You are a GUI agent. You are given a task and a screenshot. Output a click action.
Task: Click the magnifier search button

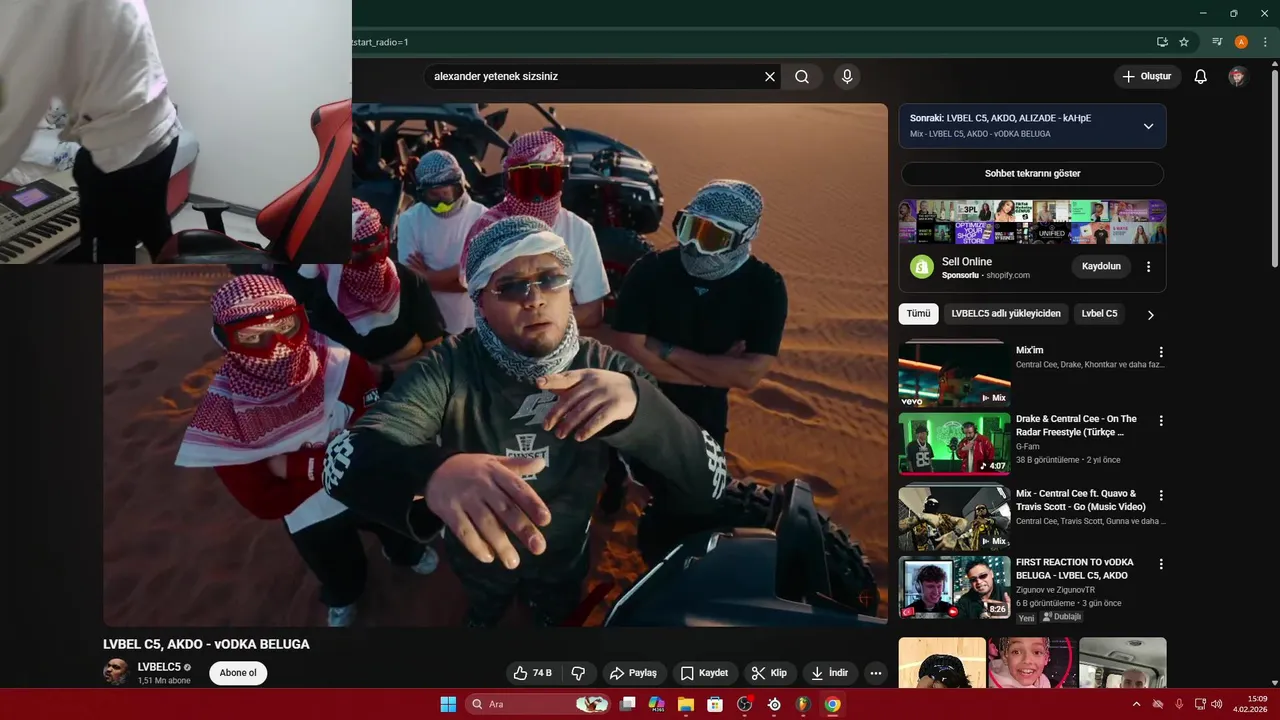802,76
